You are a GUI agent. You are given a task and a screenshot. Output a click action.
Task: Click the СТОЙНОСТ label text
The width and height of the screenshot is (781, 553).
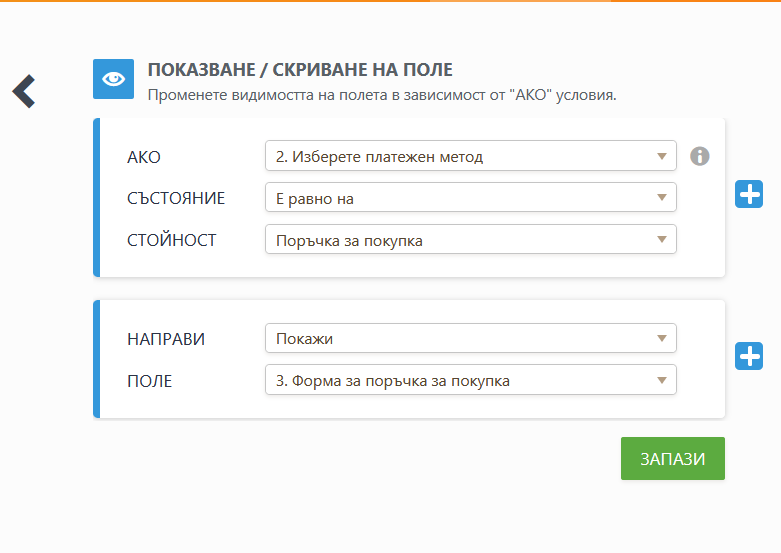point(172,240)
